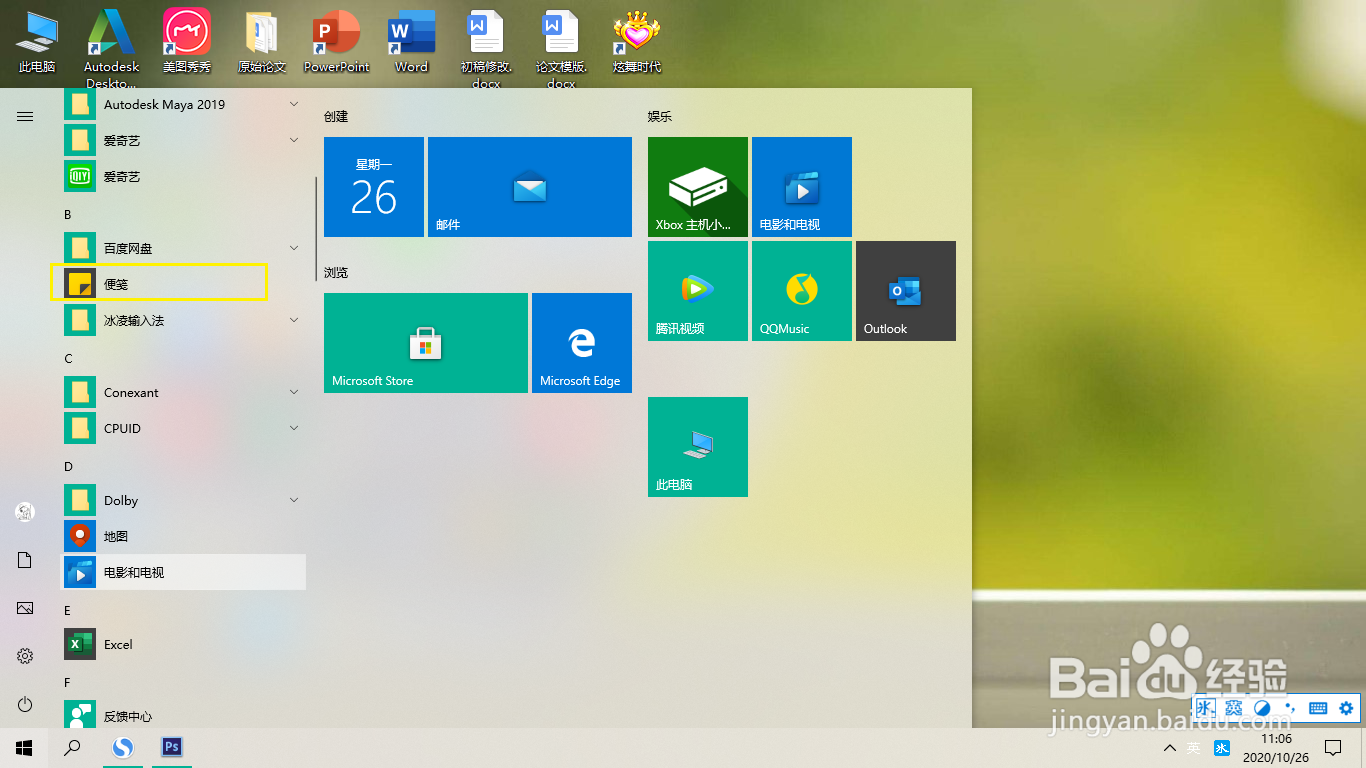
Task: Toggle half/full-width circle in IME bar
Action: 1262,708
